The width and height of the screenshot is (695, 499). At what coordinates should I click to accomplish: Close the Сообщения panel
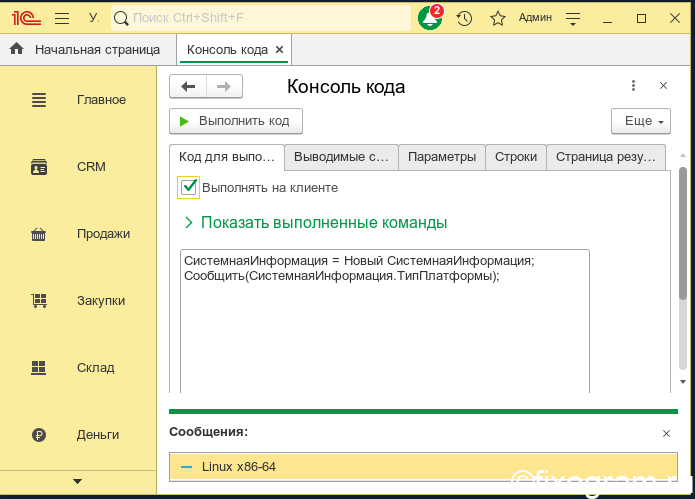(666, 433)
